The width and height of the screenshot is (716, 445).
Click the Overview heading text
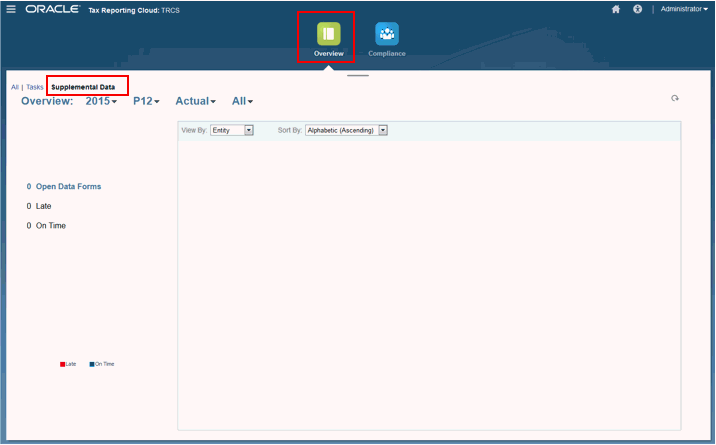click(47, 101)
